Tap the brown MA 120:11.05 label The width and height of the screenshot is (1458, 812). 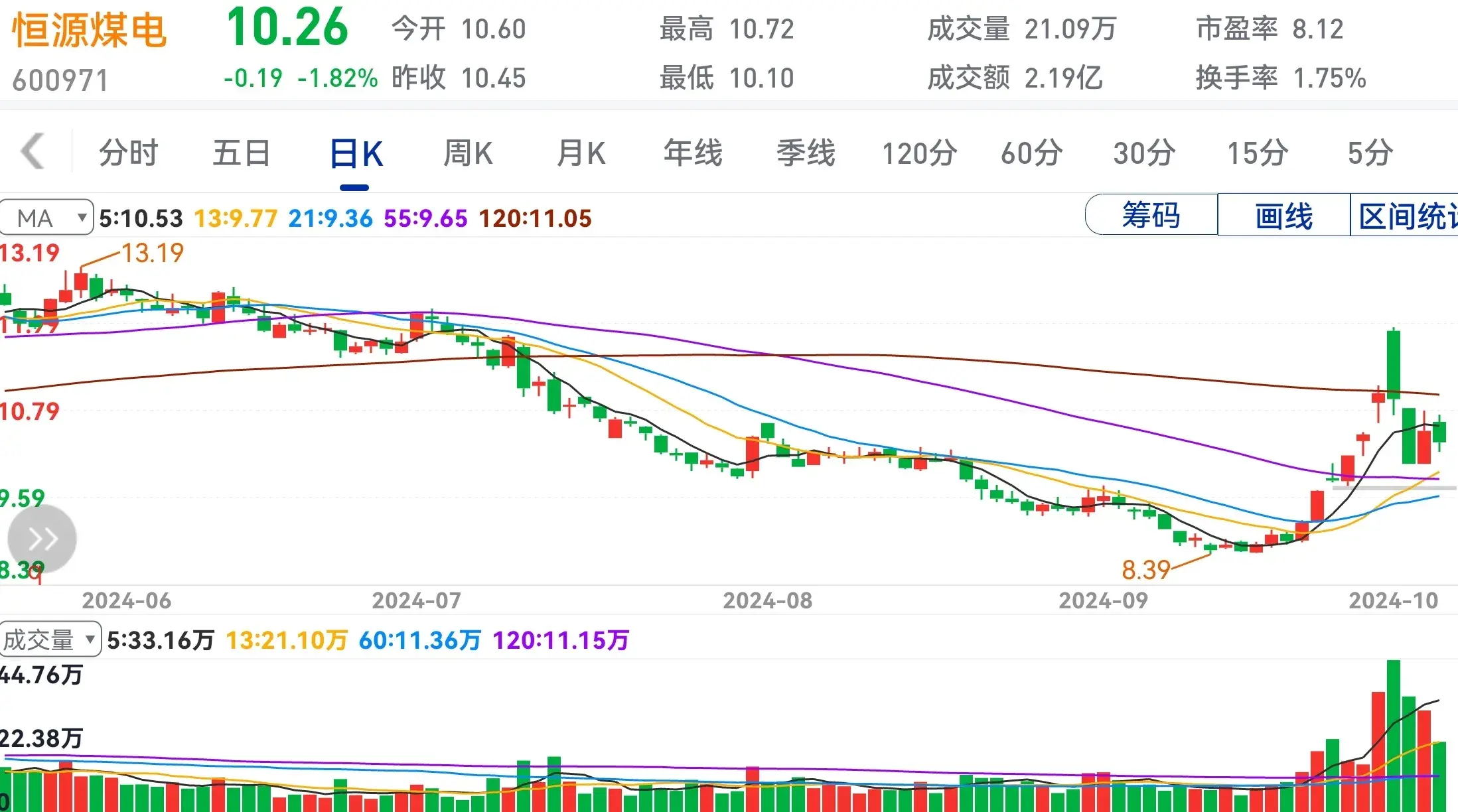click(535, 218)
